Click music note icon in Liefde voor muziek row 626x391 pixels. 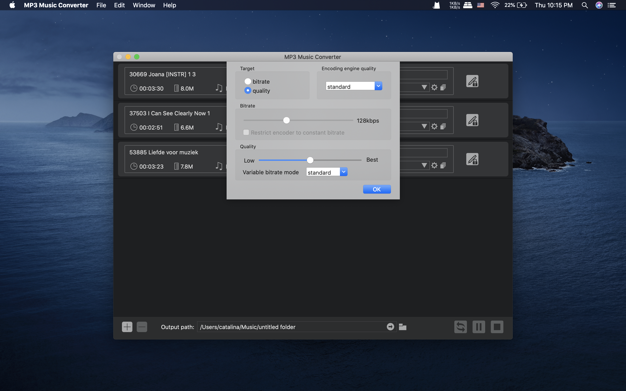pos(219,166)
